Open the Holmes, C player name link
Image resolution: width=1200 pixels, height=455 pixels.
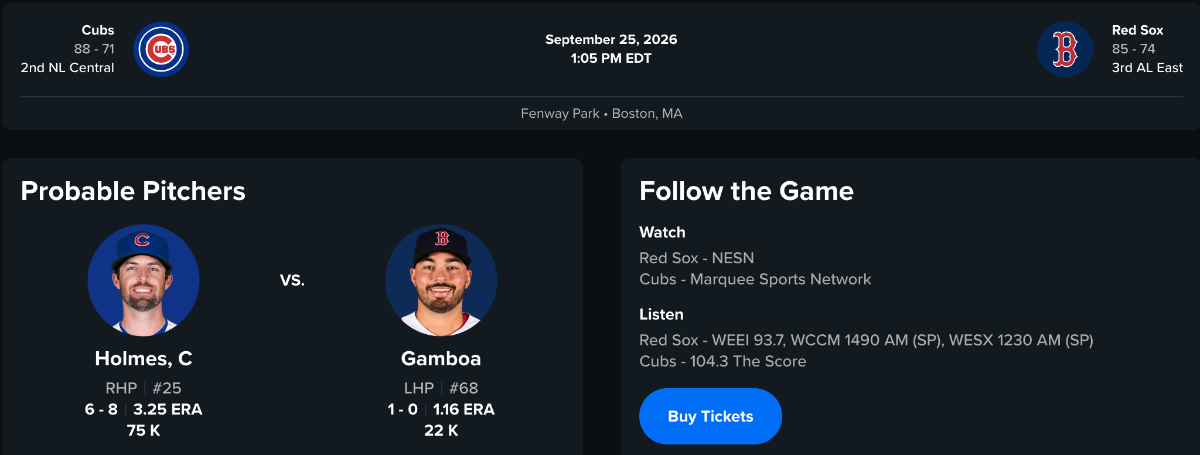coord(143,358)
